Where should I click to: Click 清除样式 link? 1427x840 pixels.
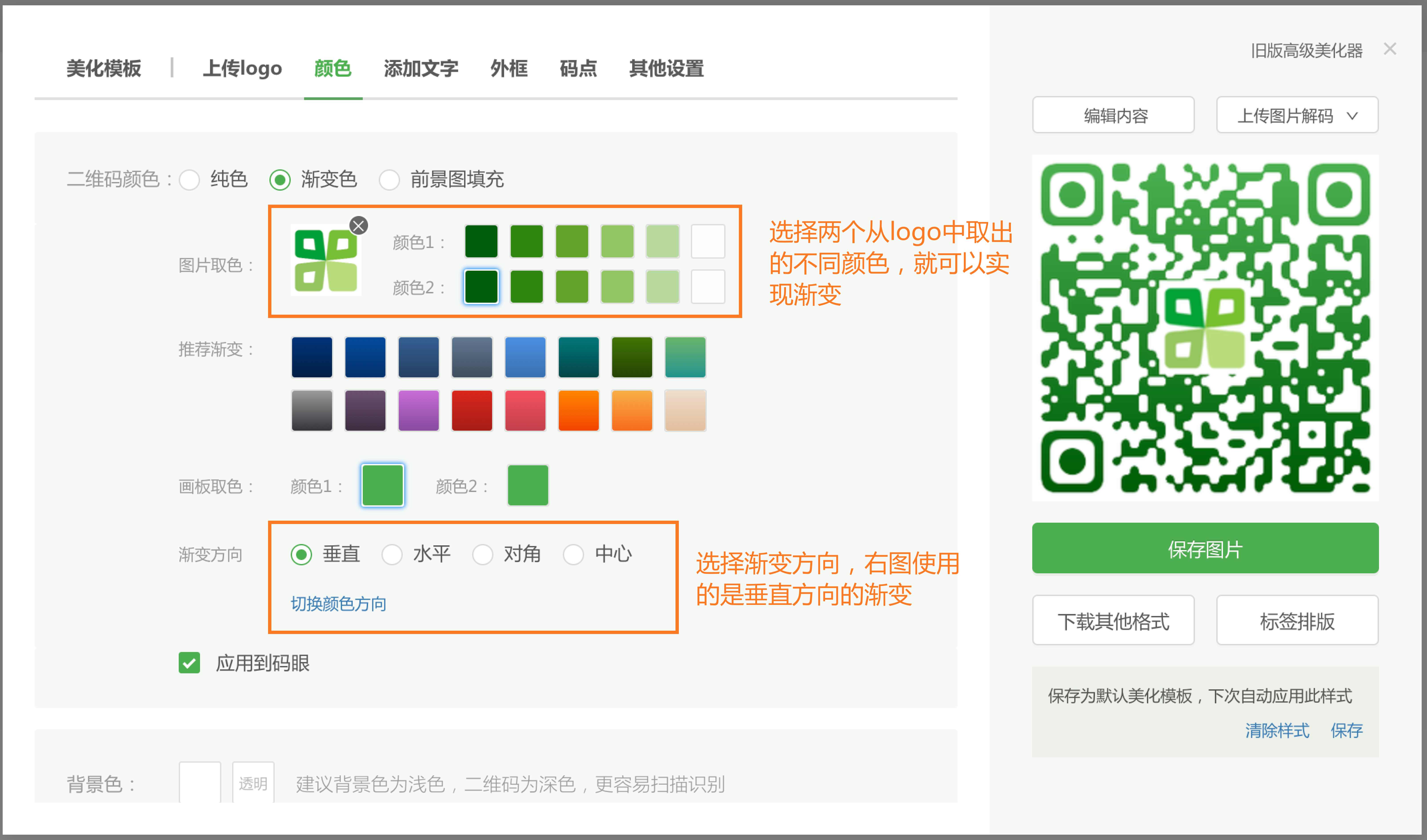pos(1277,730)
